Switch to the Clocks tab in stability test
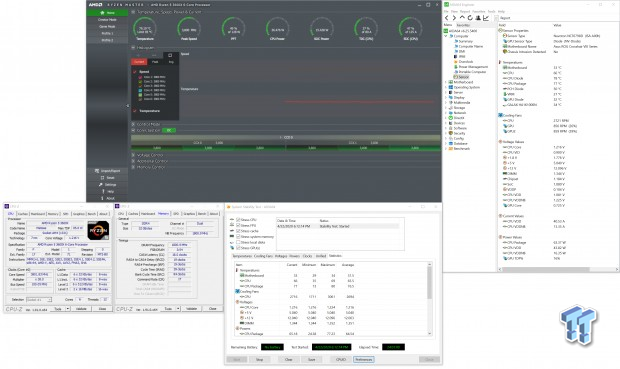Viewport: 620px width, 369px height. point(307,256)
